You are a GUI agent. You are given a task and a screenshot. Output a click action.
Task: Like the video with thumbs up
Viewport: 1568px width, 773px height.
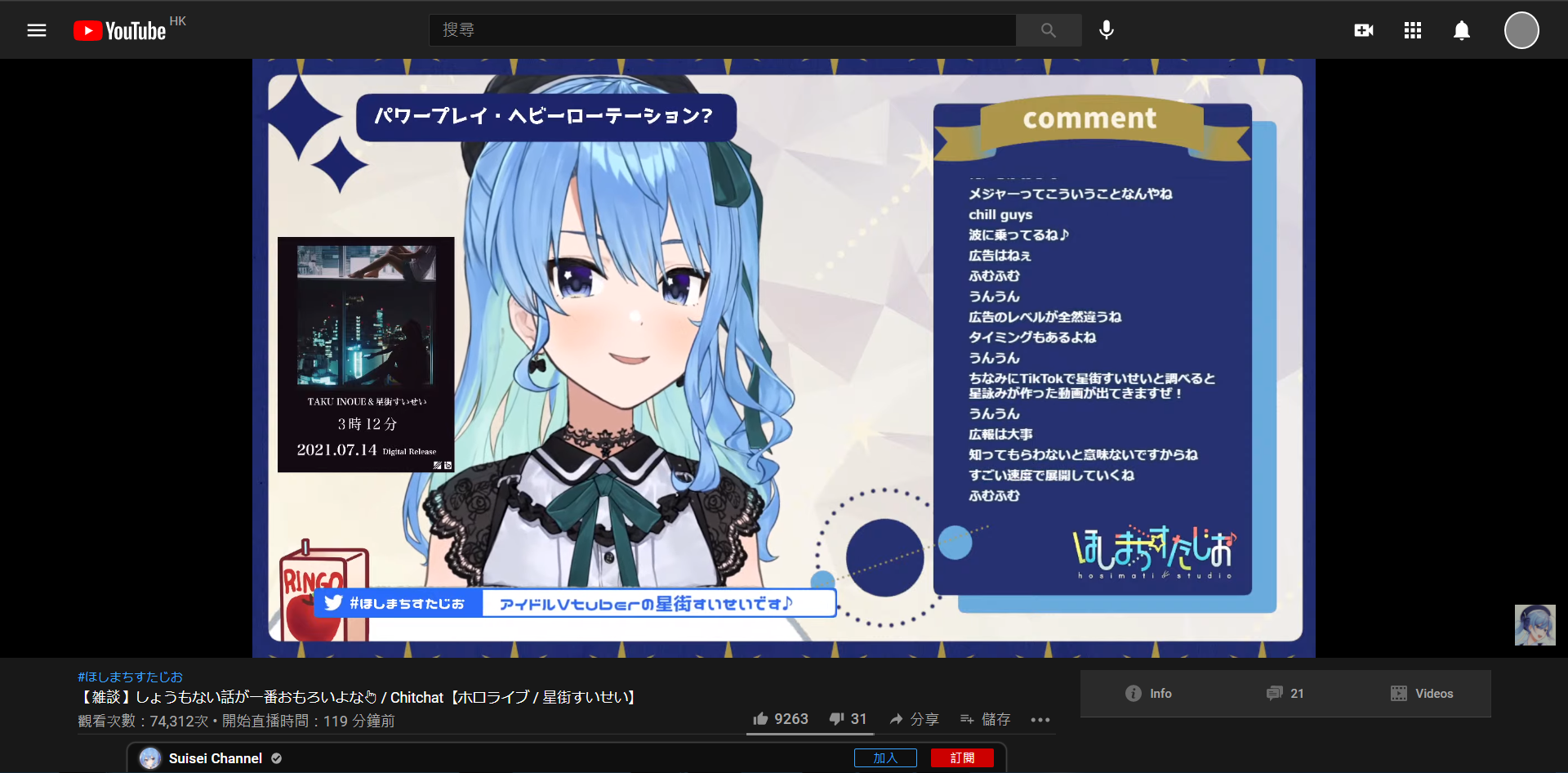tap(780, 719)
